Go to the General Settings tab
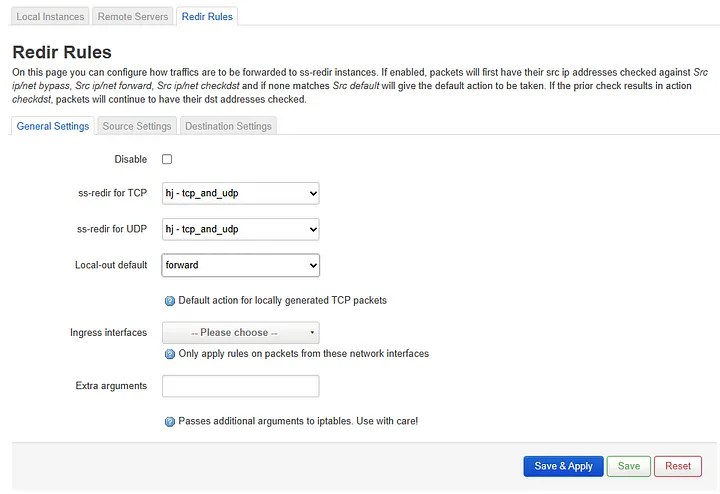Screen dimensions: 720x494 (52, 126)
